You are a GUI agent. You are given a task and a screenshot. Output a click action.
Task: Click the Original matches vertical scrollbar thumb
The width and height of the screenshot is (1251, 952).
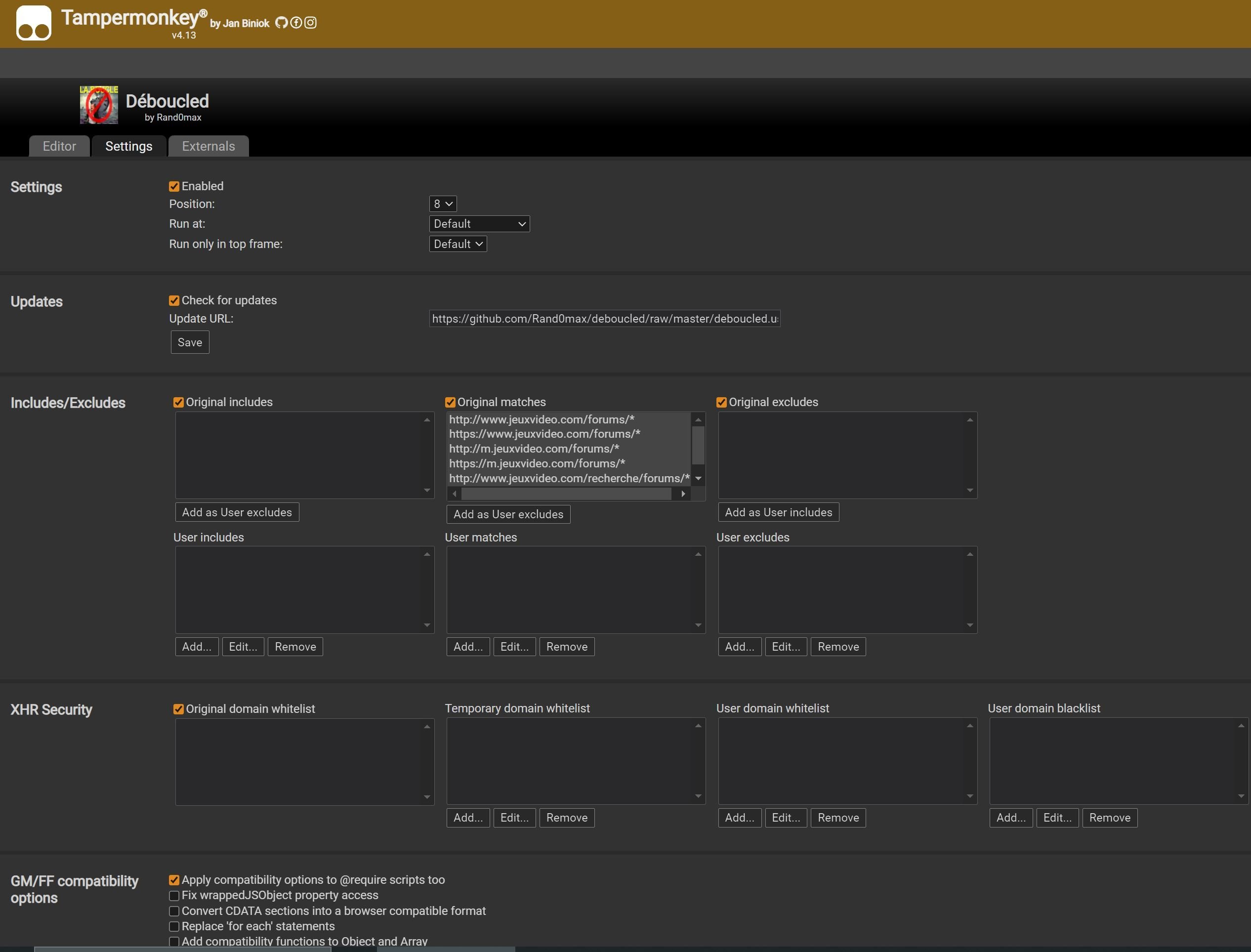click(x=698, y=446)
